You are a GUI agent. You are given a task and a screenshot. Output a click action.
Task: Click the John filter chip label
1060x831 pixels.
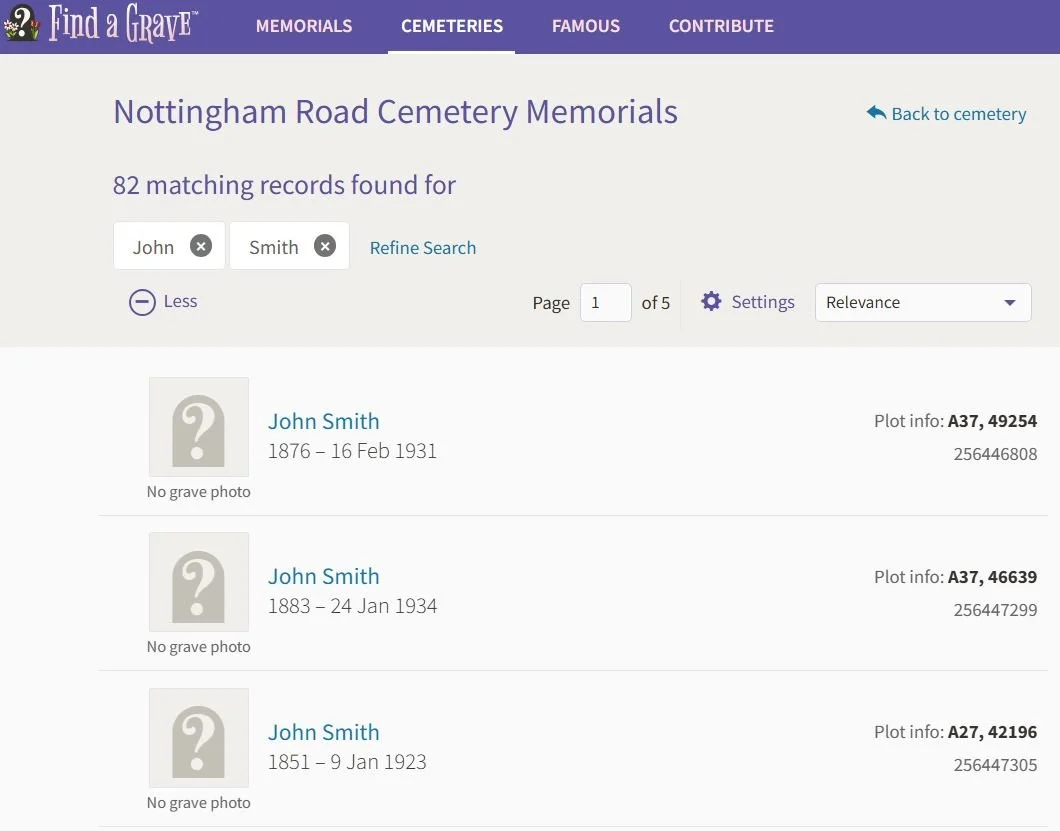[153, 247]
